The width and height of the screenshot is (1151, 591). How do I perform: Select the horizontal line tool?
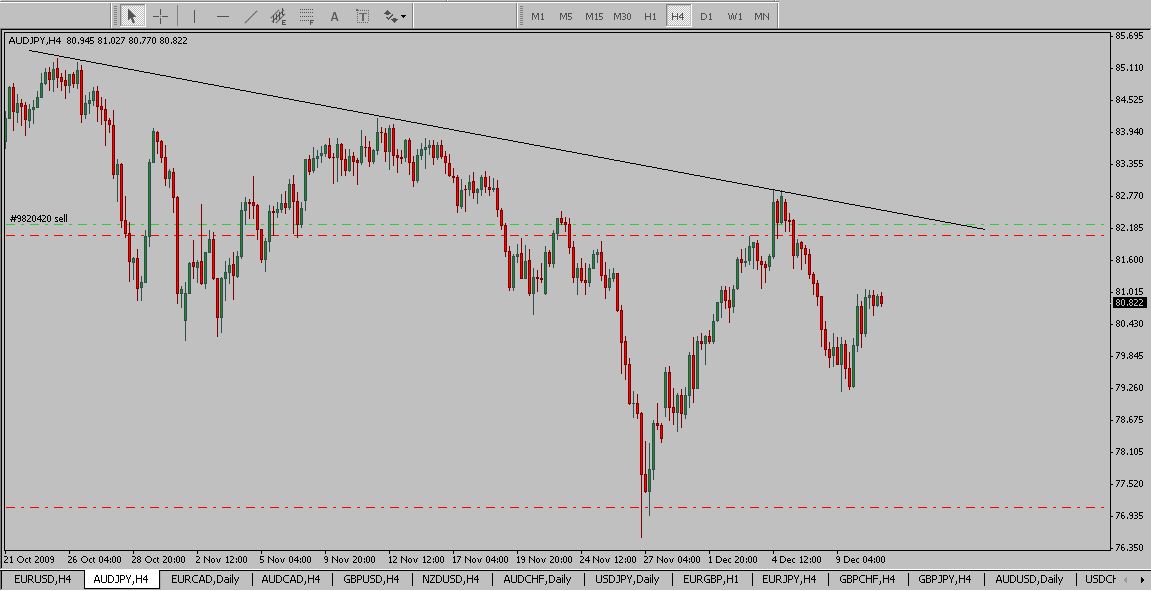[222, 16]
